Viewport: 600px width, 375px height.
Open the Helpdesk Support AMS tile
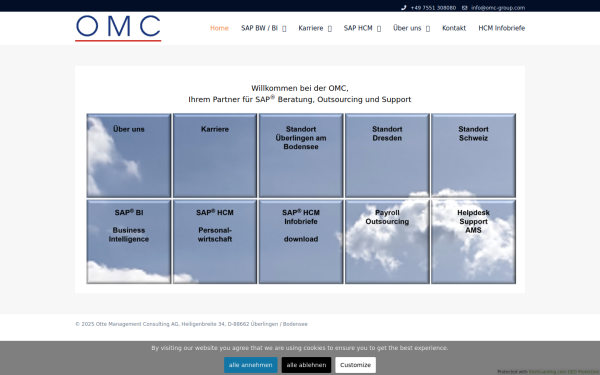(473, 242)
